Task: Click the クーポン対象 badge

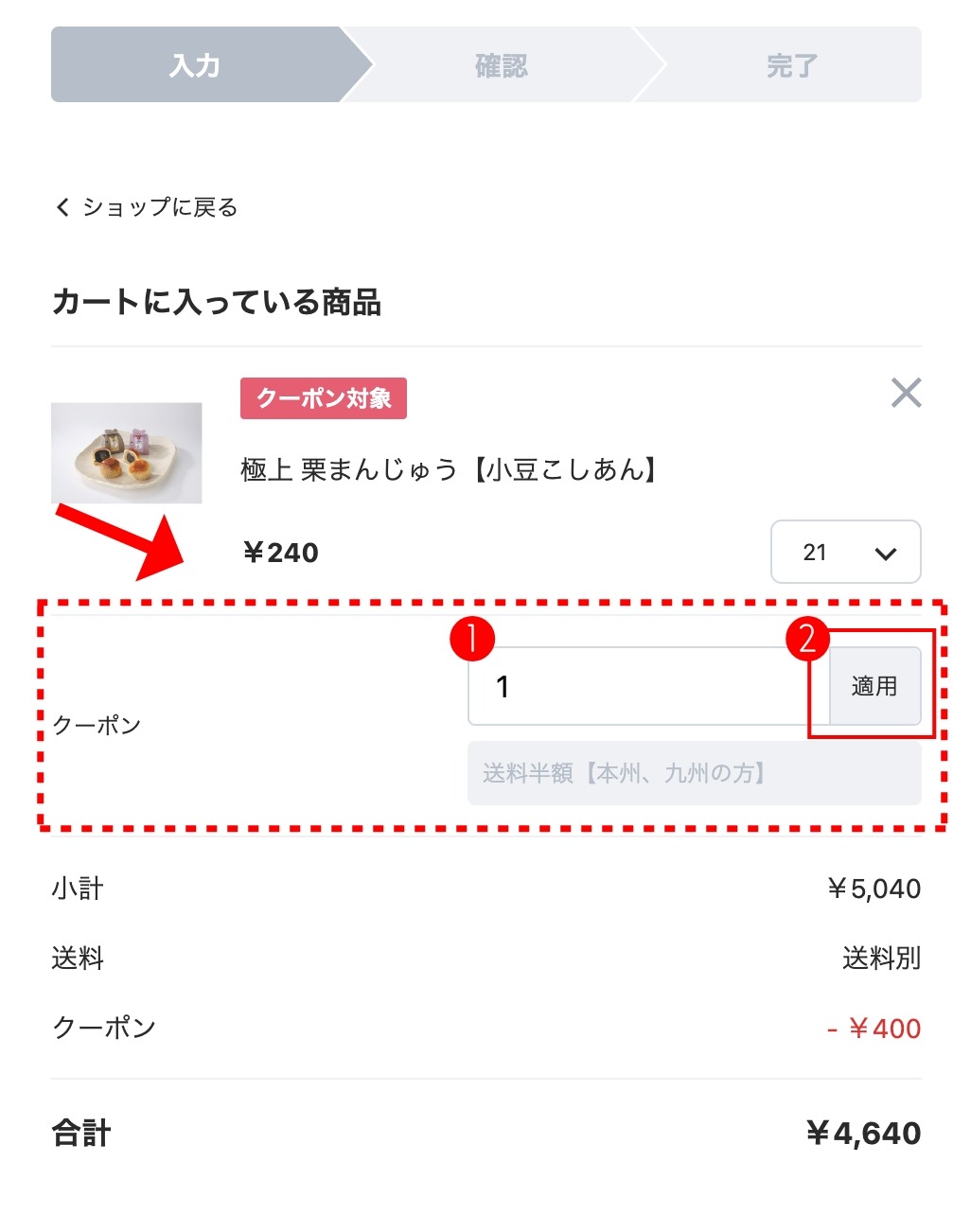Action: 324,398
